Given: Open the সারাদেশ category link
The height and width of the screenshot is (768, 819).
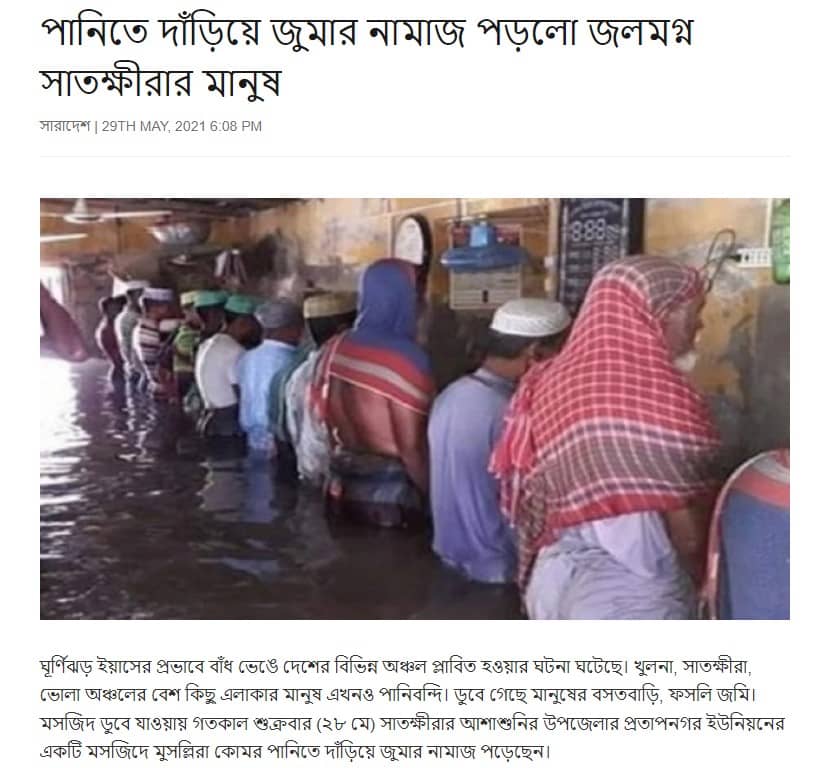Looking at the screenshot, I should point(65,126).
